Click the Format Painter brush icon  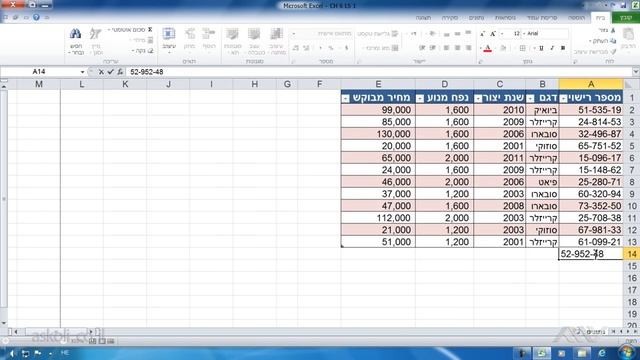point(613,52)
